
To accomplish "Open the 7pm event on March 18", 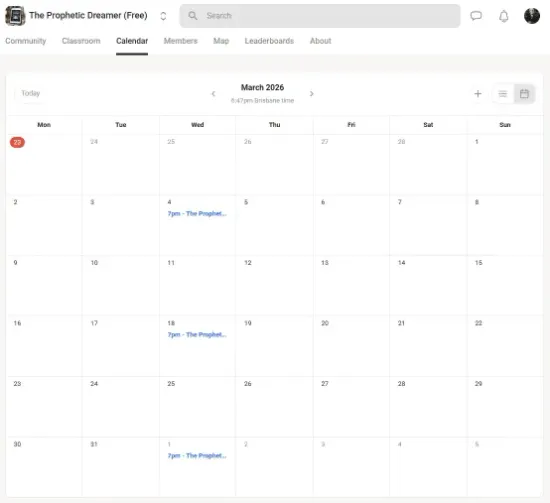I will click(197, 335).
